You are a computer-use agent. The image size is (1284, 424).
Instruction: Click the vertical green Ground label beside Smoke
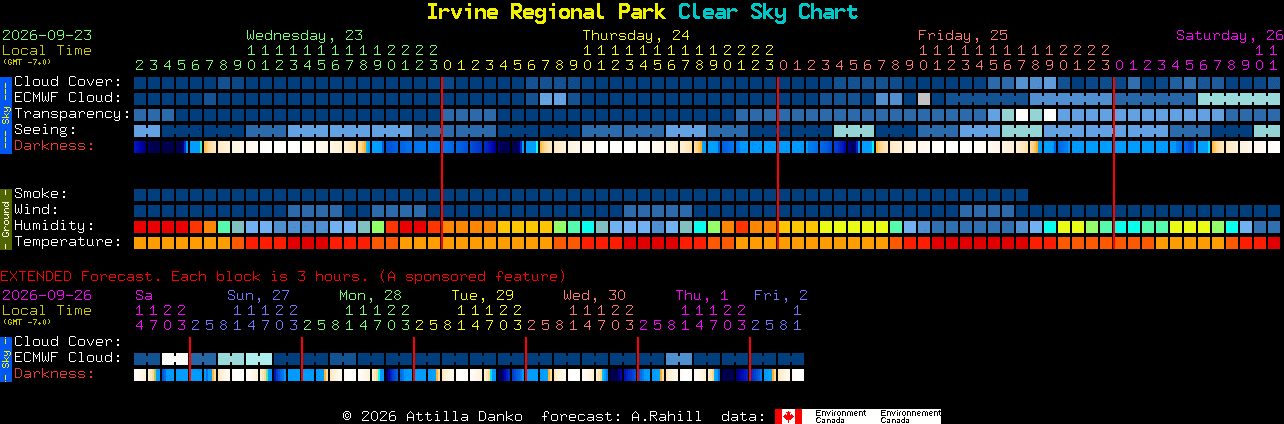point(5,217)
